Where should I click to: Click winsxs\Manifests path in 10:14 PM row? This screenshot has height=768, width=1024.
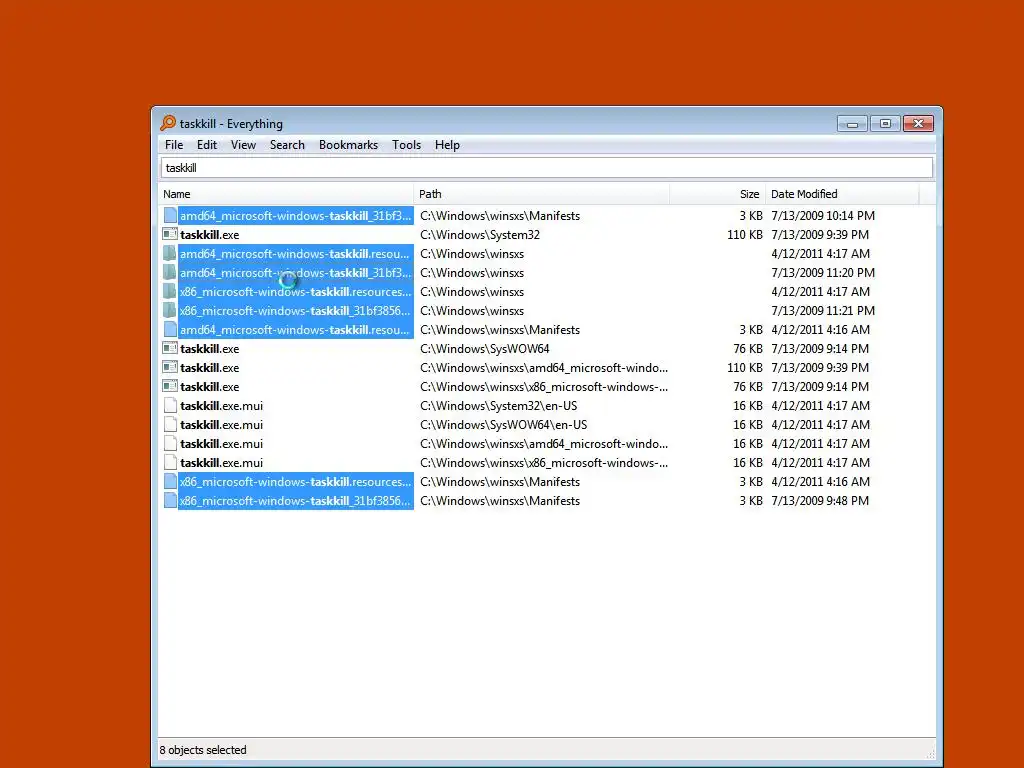pos(500,216)
